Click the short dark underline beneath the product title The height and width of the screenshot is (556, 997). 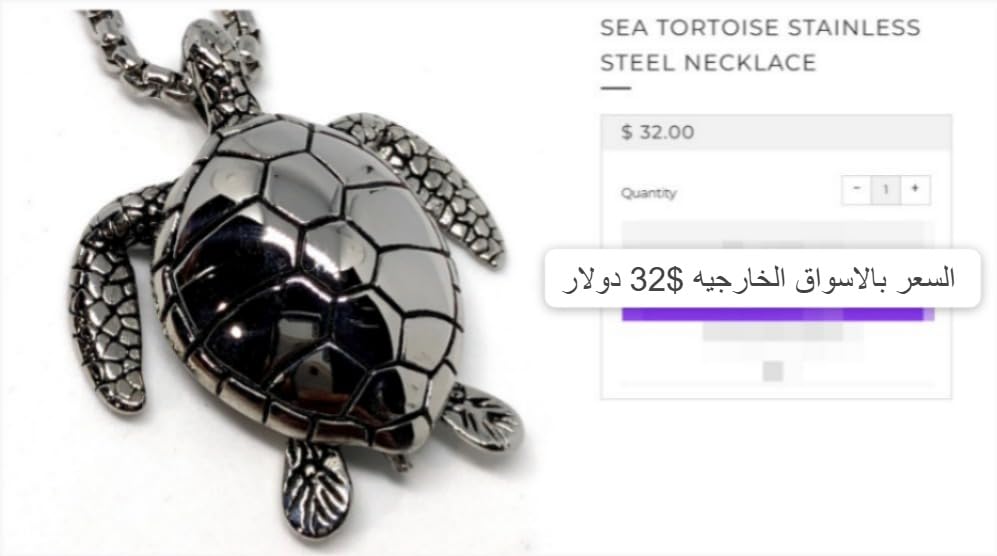[615, 88]
